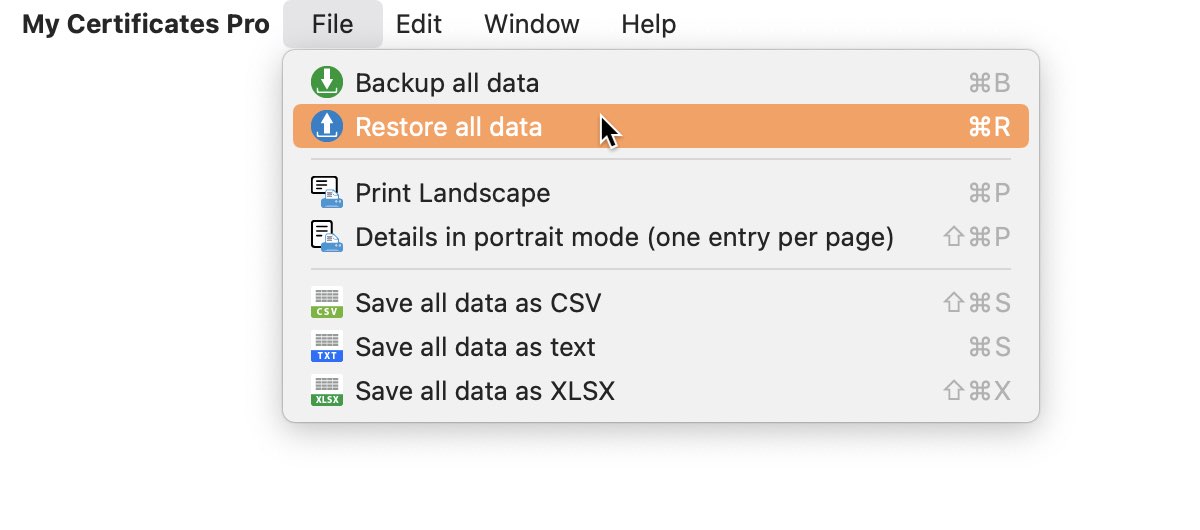Click the green XLSX spreadsheet icon
The image size is (1200, 530).
327,390
